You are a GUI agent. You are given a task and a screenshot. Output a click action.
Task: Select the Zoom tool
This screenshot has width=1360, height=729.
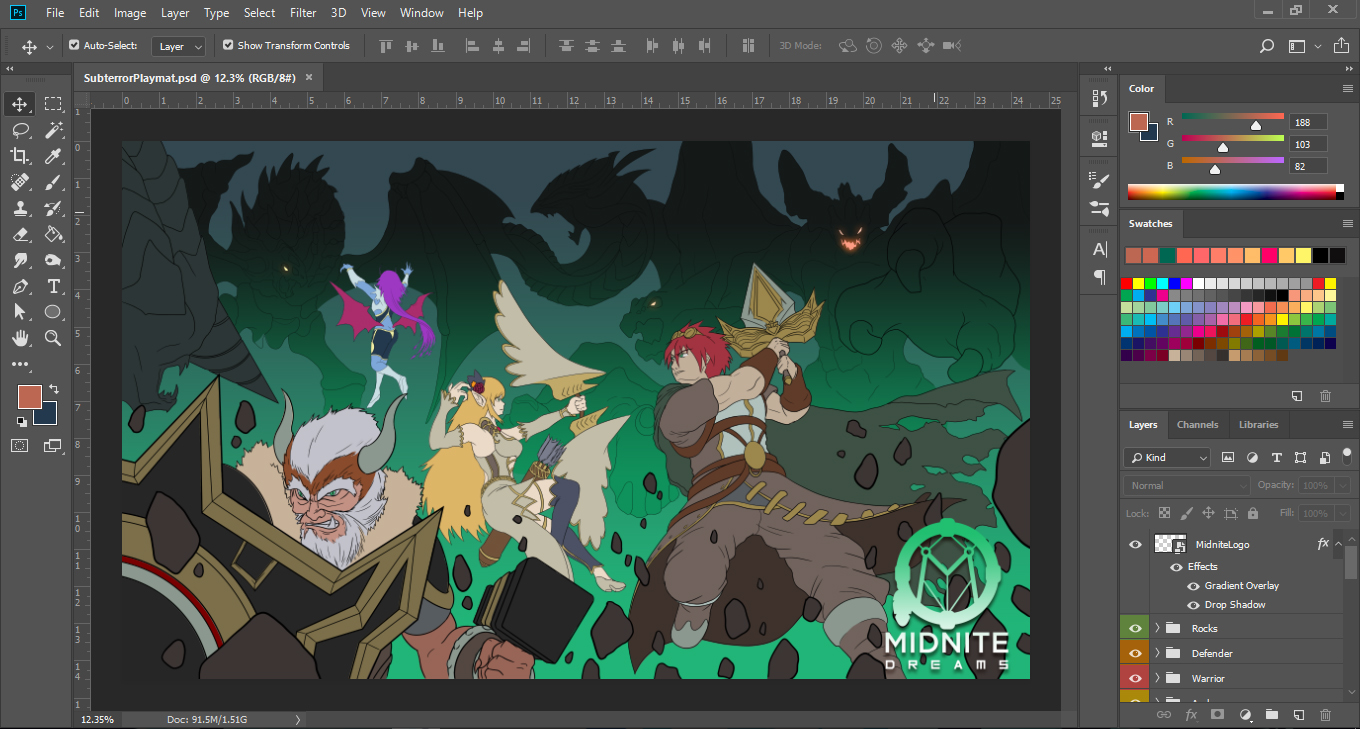pos(53,338)
